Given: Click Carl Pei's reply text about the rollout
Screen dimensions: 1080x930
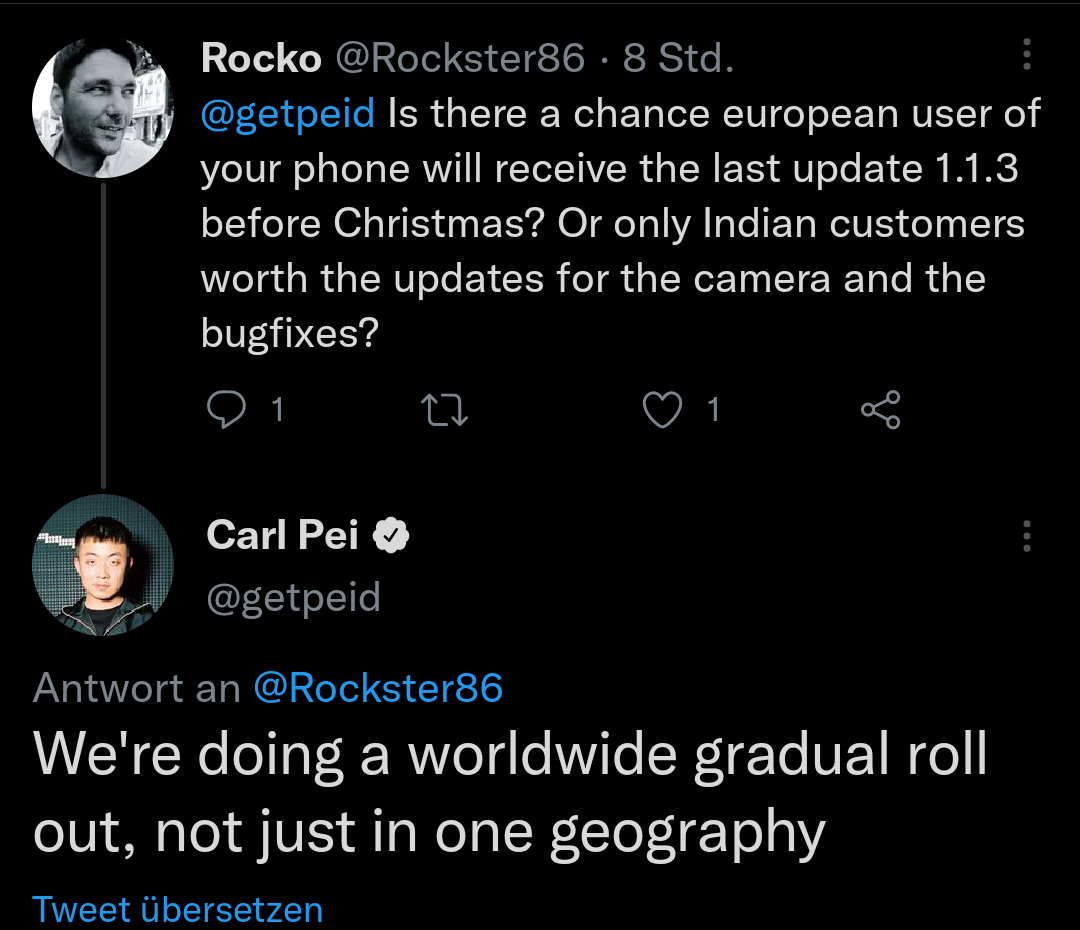Looking at the screenshot, I should click(x=510, y=795).
